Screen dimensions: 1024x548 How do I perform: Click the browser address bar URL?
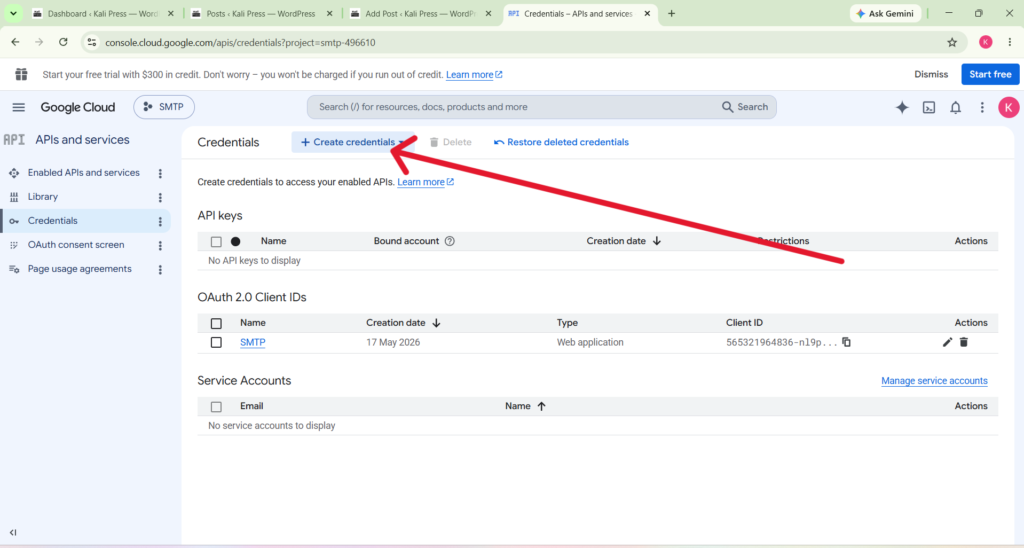coord(240,42)
